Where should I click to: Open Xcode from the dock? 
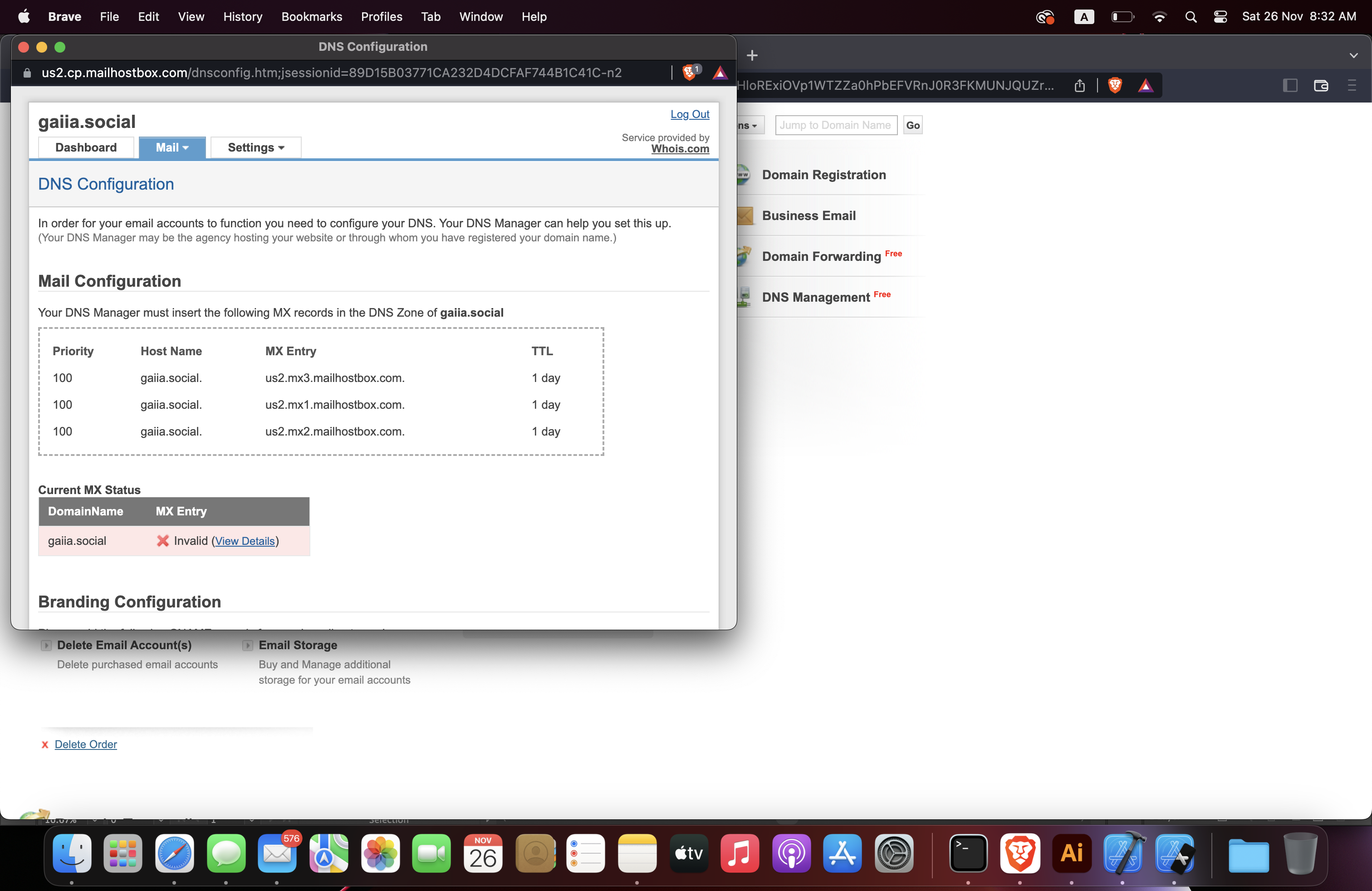[x=1123, y=853]
